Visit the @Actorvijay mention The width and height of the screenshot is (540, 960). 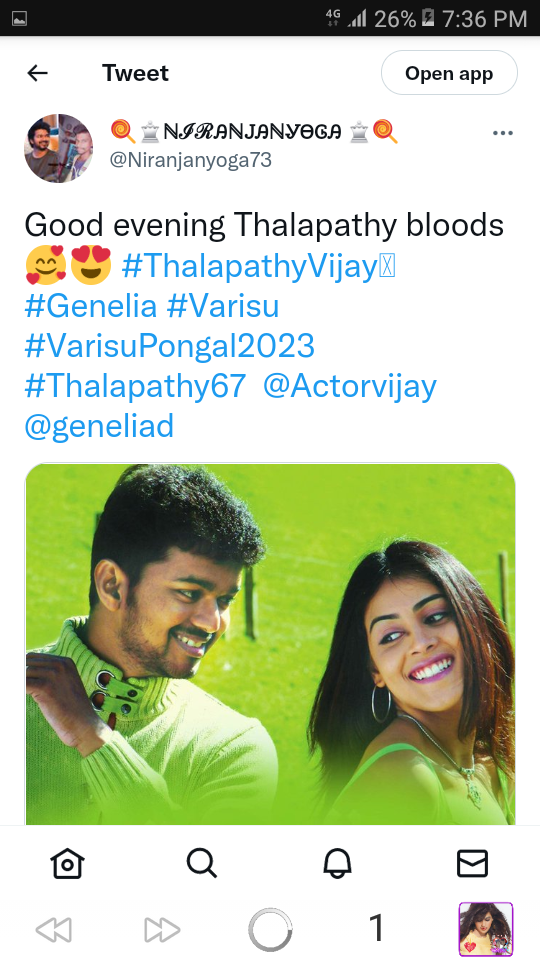tap(350, 386)
